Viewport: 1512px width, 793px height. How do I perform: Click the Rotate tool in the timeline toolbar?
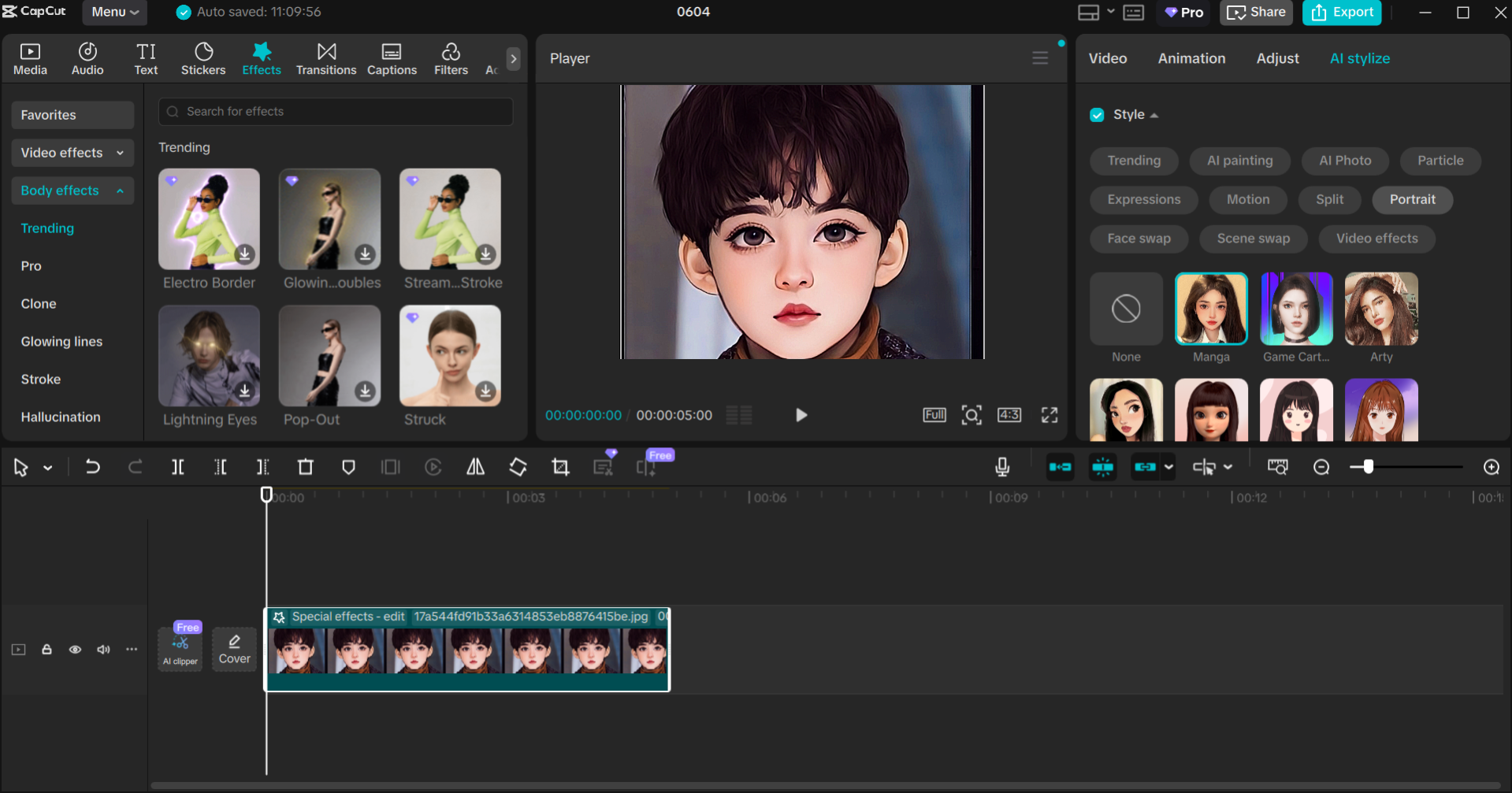(518, 466)
